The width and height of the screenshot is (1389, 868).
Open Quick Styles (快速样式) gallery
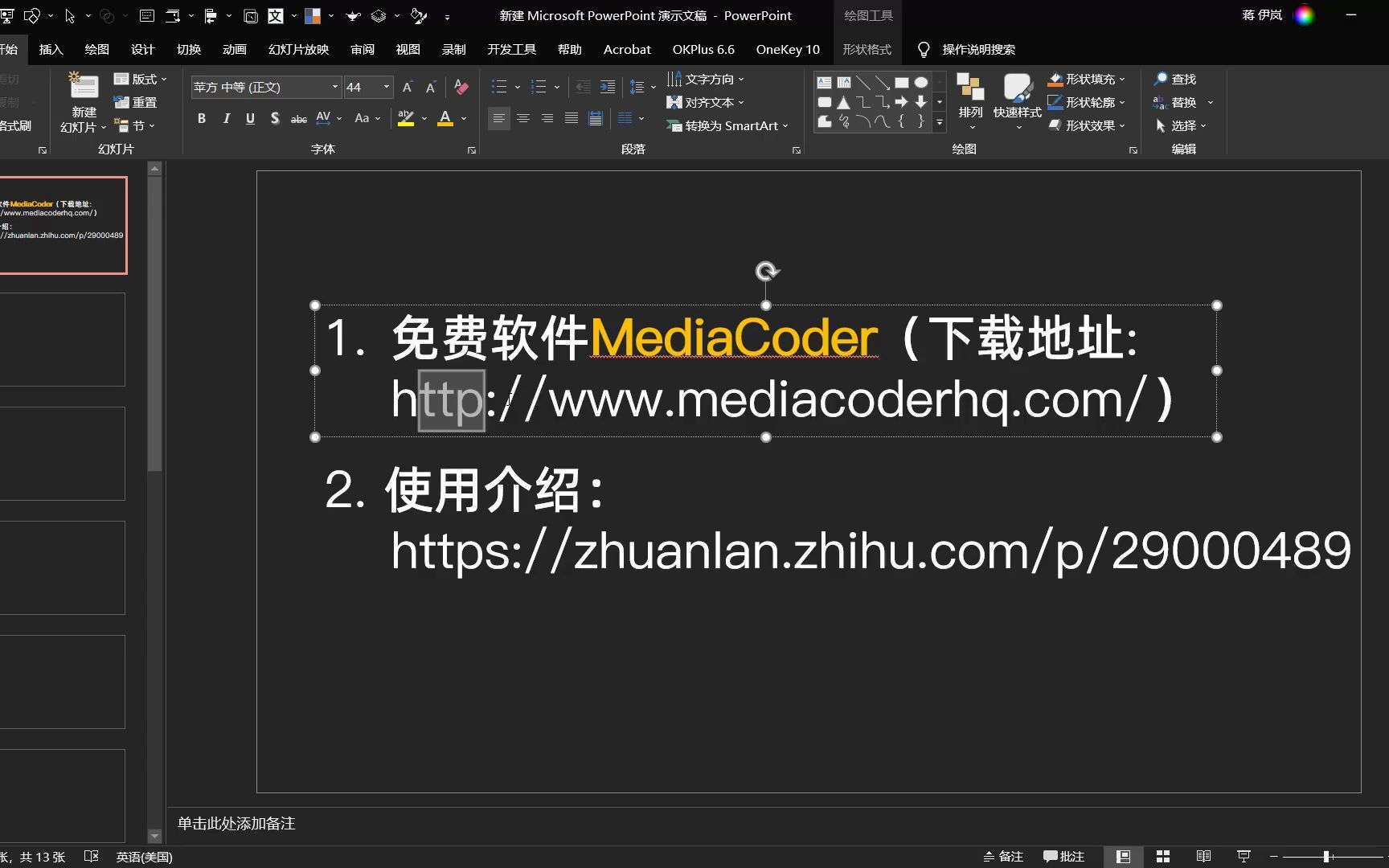pyautogui.click(x=1017, y=102)
